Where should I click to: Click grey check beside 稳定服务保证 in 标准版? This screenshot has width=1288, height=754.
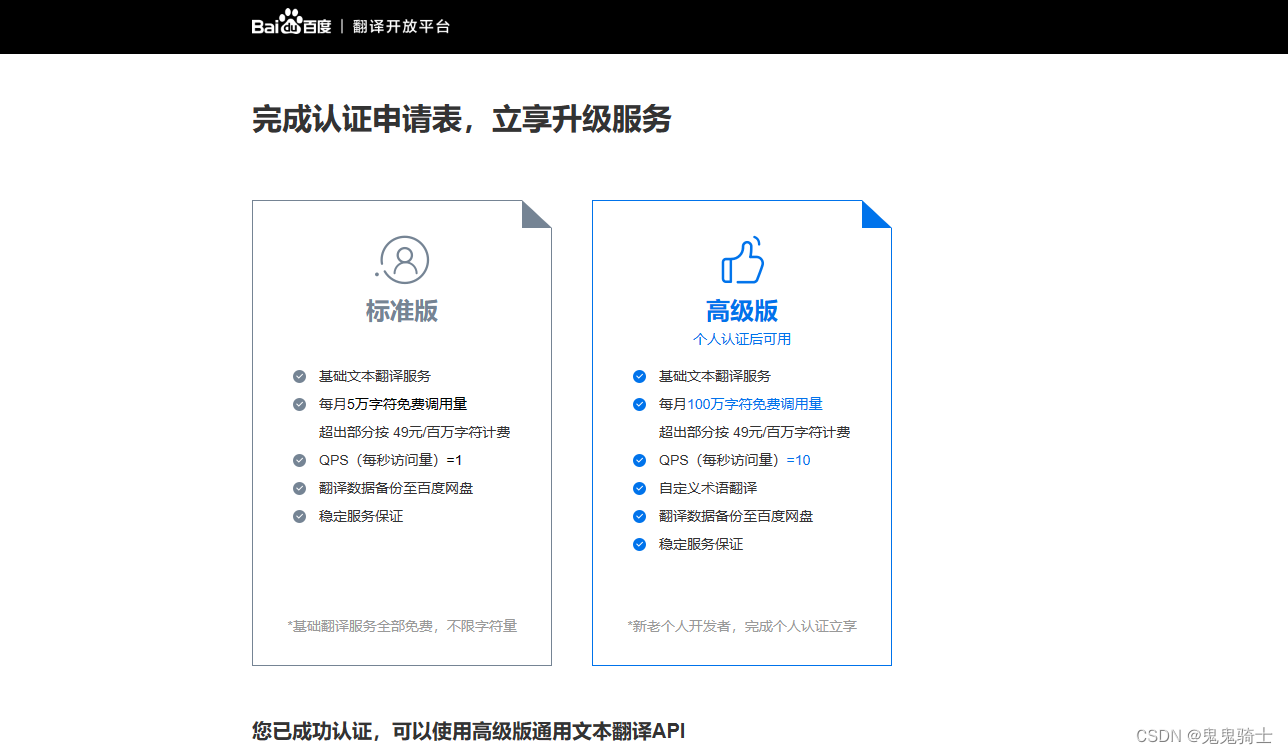tap(299, 516)
